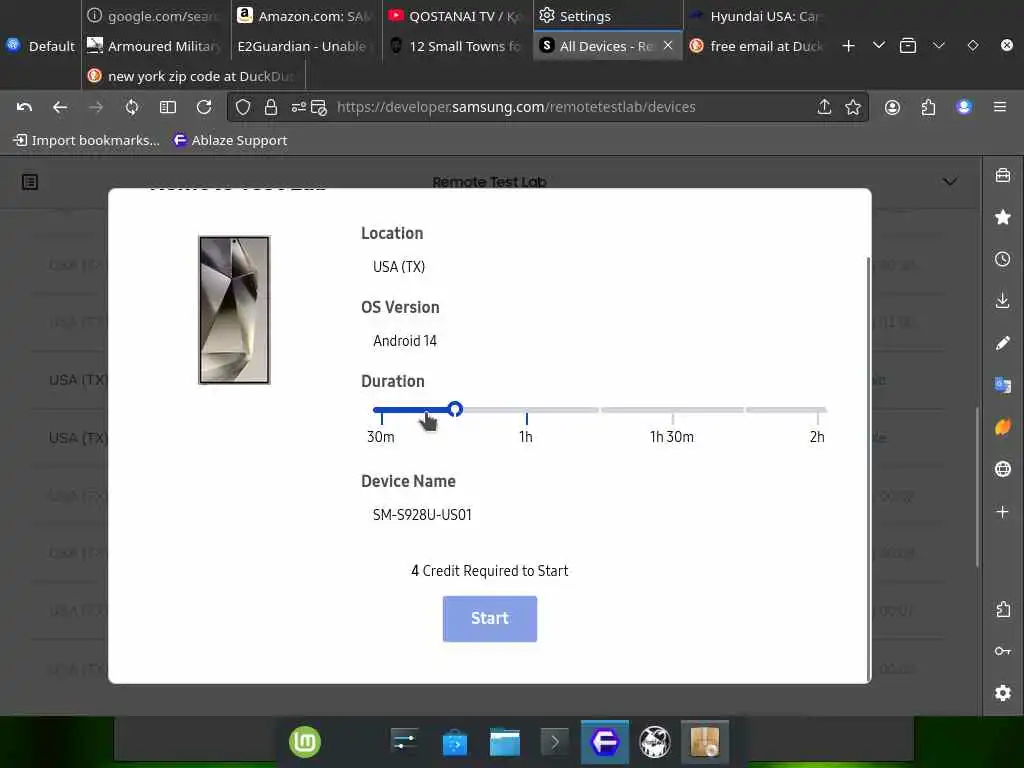
Task: Click the Floorp browser taskbar icon
Action: (605, 743)
